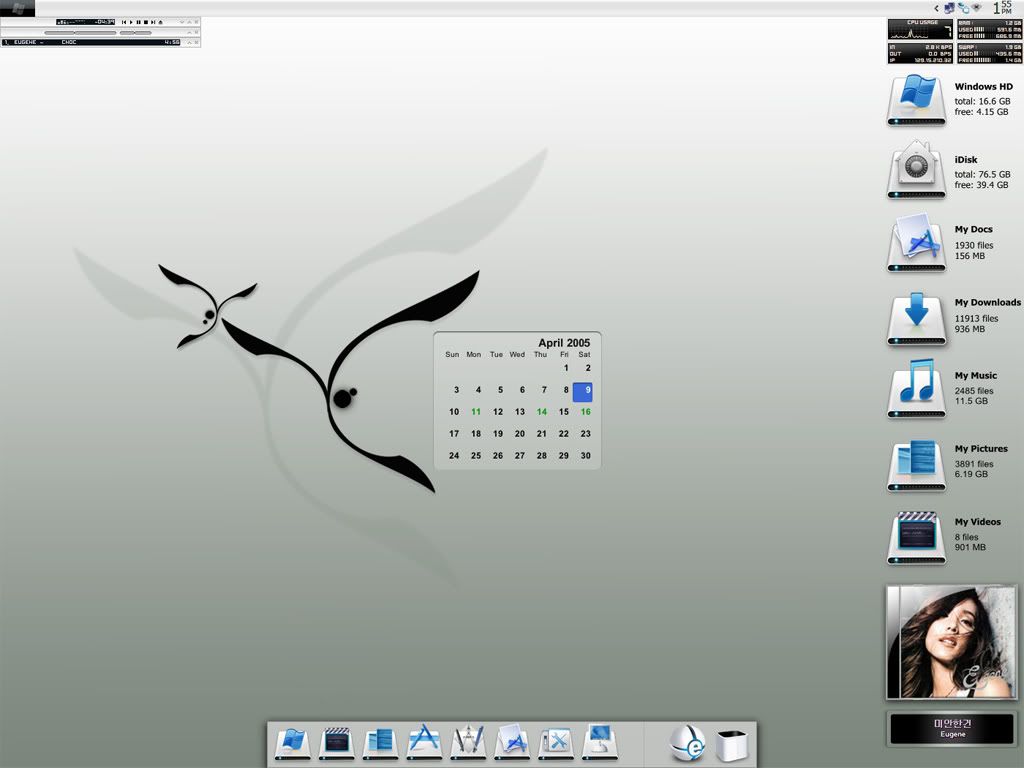Image resolution: width=1024 pixels, height=768 pixels.
Task: Open the My Pictures folder icon
Action: (916, 465)
